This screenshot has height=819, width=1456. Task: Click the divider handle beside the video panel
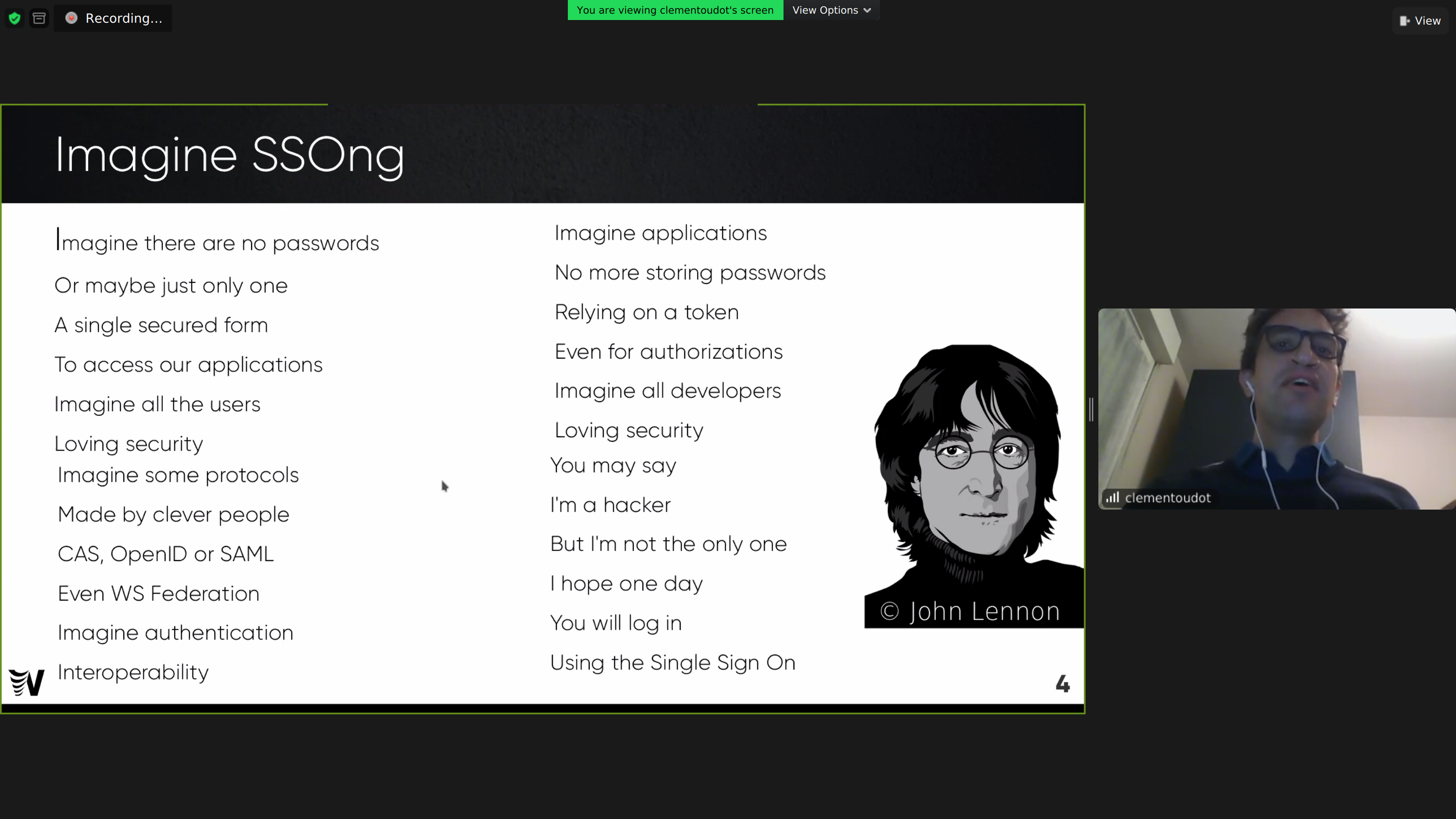coord(1091,409)
